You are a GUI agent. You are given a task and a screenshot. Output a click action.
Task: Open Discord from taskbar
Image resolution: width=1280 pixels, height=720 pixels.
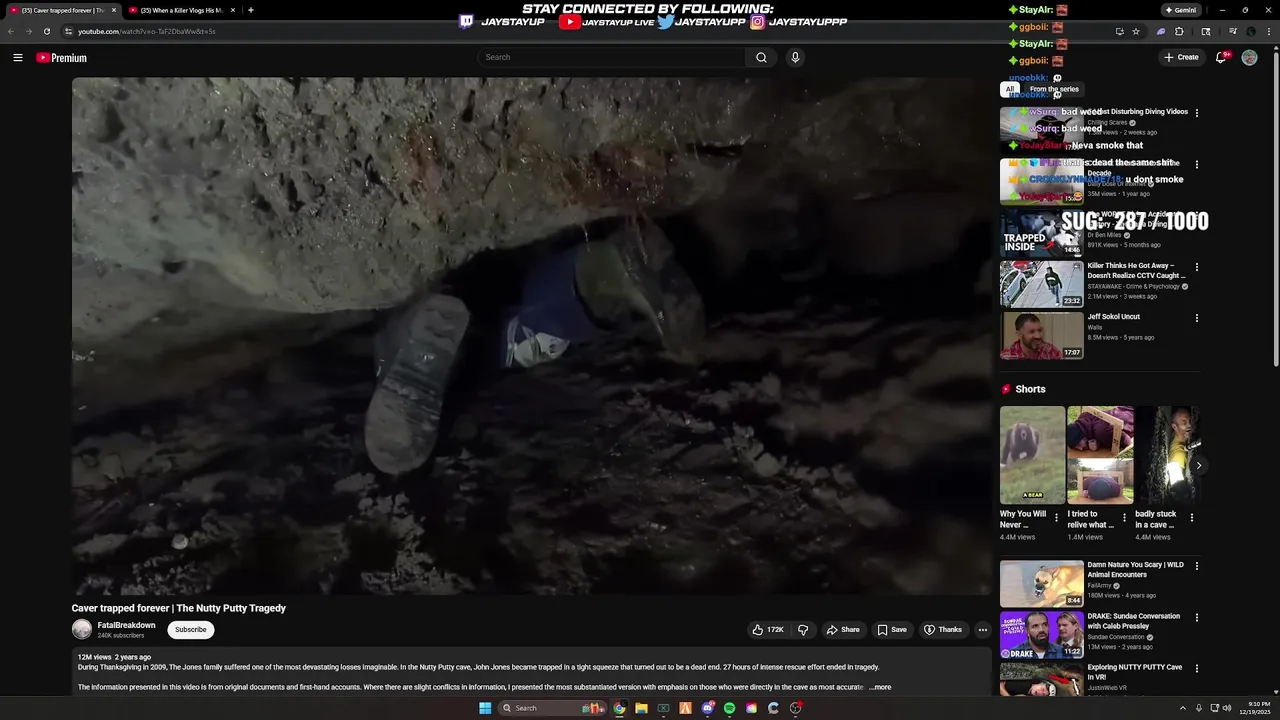click(708, 708)
